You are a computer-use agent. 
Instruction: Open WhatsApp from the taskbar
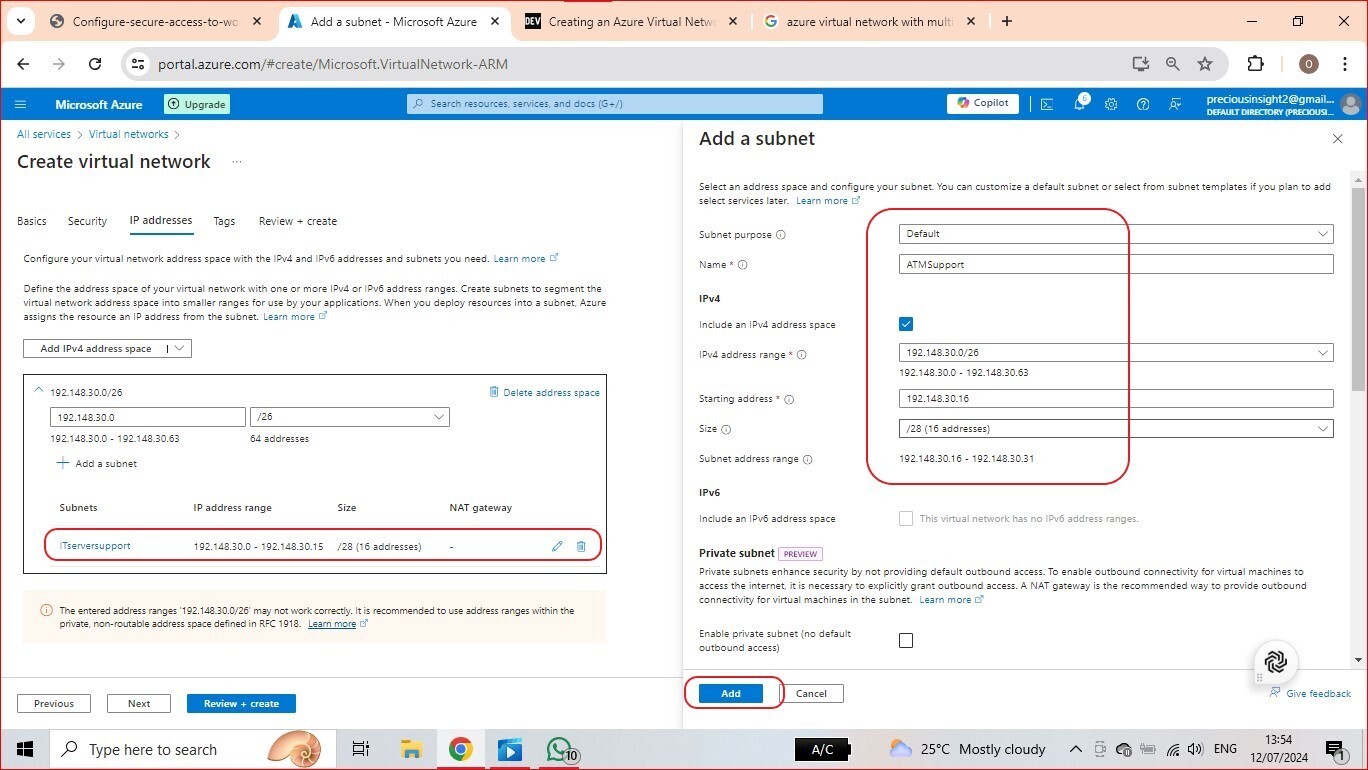[561, 750]
